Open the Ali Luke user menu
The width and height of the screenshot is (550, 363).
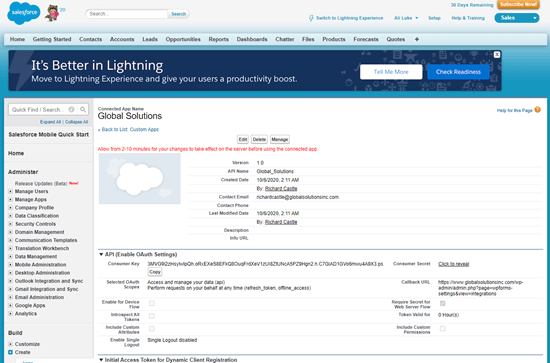click(406, 18)
